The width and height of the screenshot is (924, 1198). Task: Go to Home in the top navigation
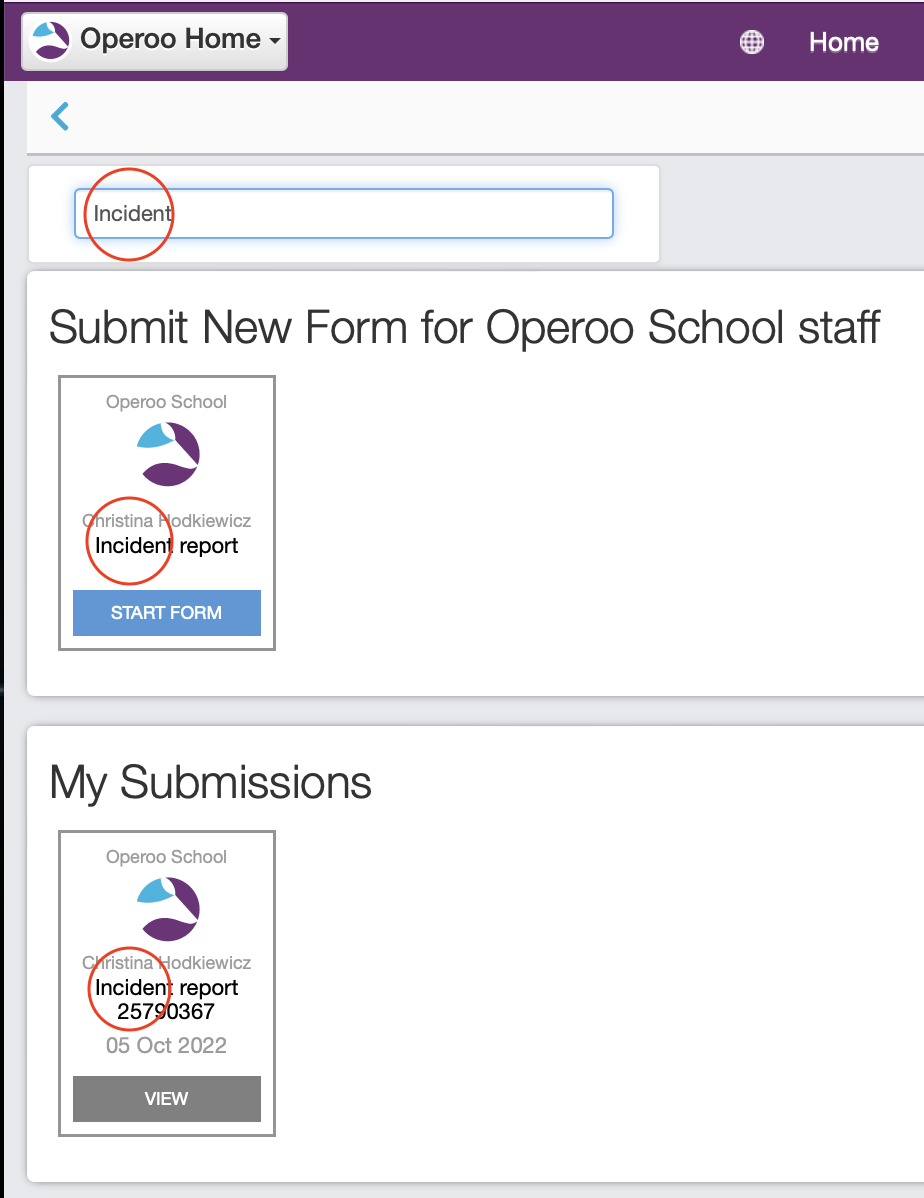click(843, 42)
